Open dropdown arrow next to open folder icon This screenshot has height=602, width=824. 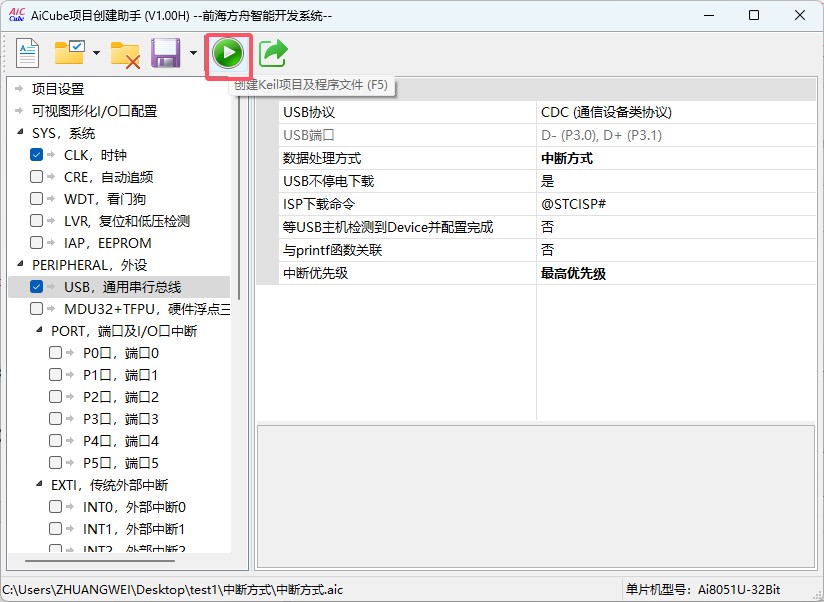[x=96, y=53]
